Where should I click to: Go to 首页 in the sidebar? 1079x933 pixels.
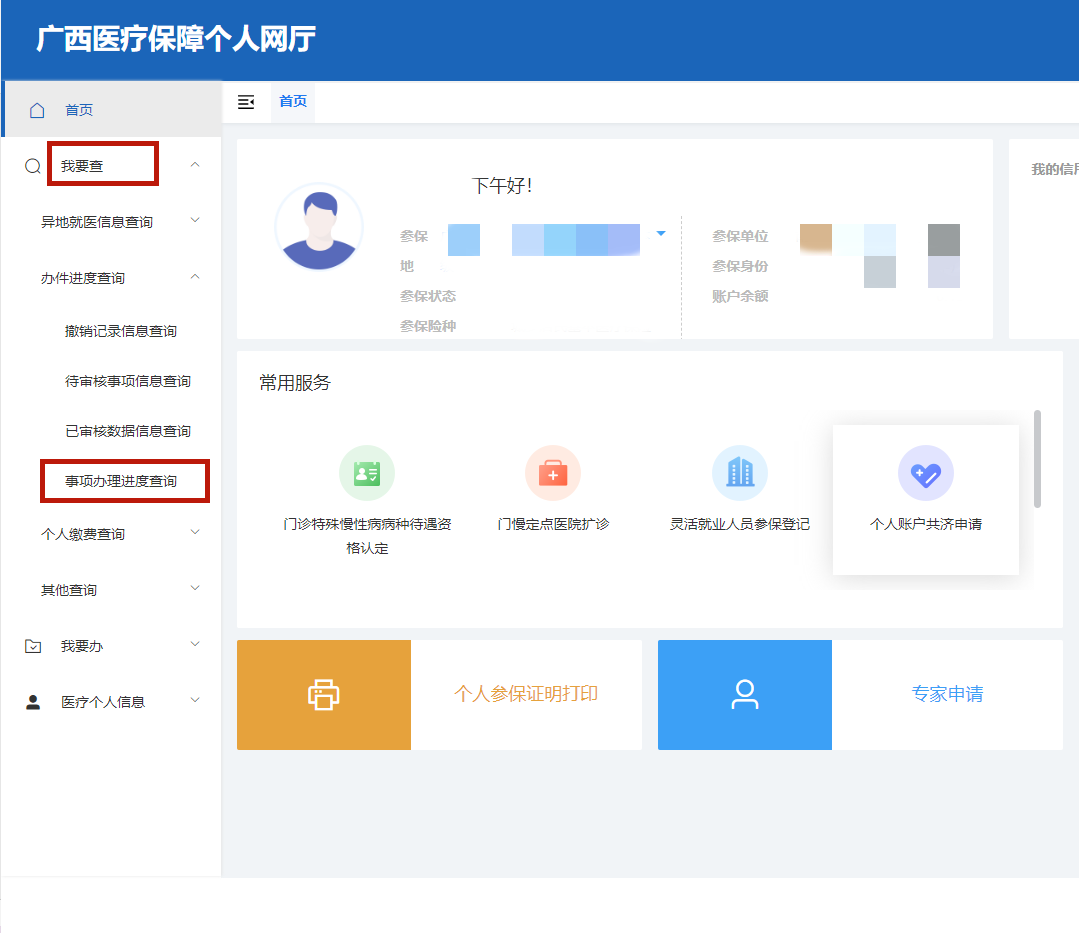point(79,110)
